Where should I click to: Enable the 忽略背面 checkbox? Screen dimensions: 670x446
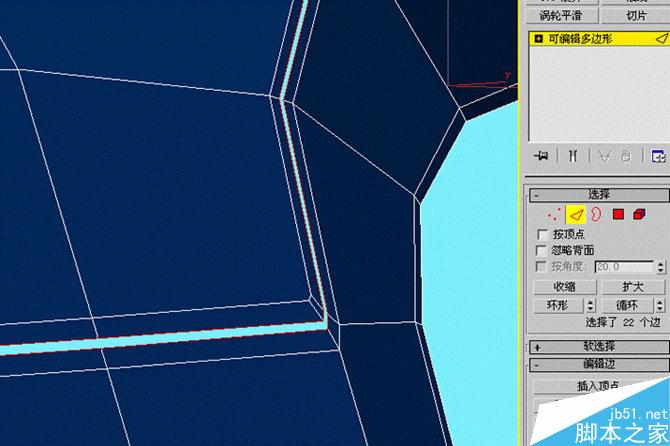point(541,250)
